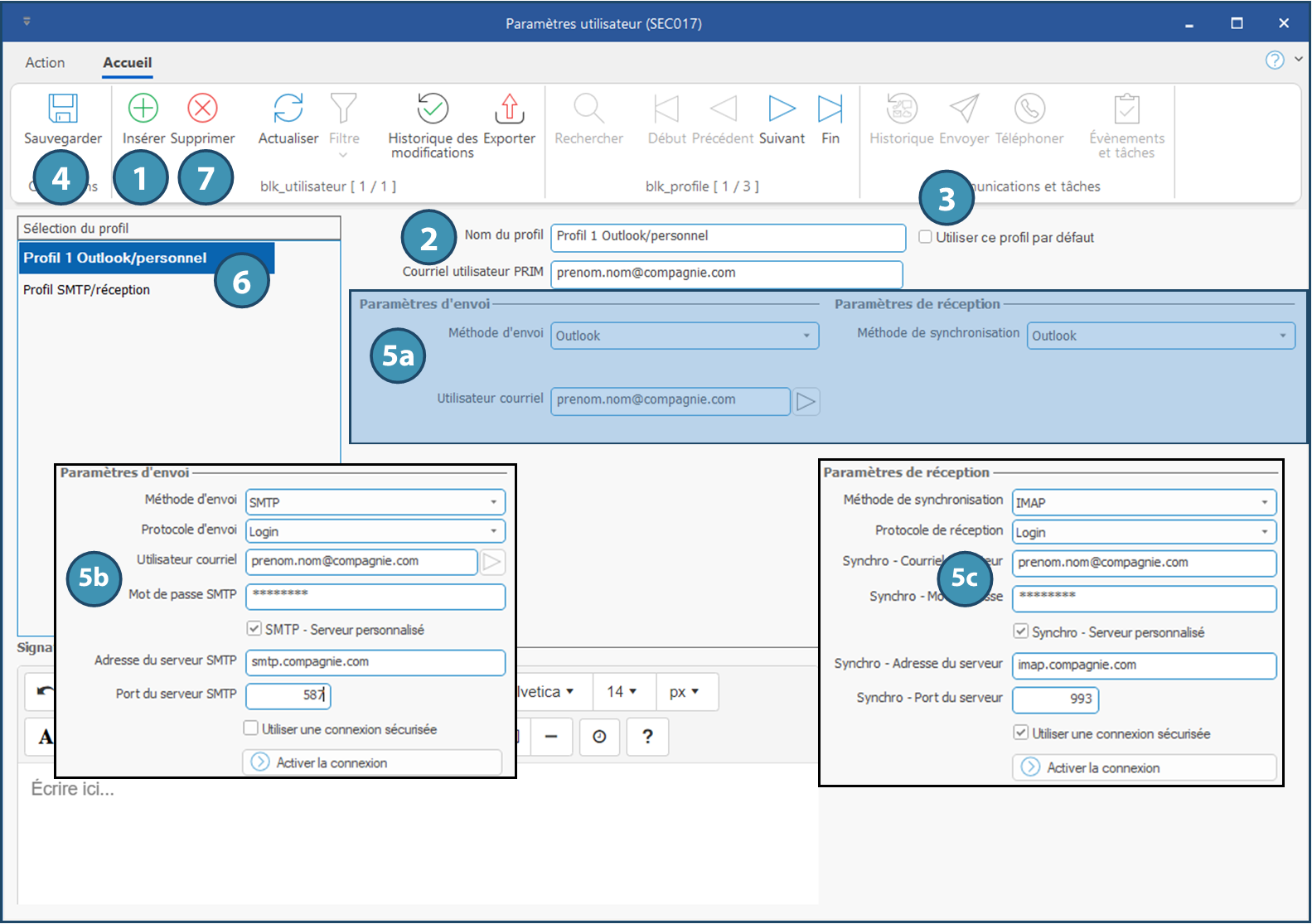Click the red Supprimer icon
1312x924 pixels.
(x=202, y=109)
